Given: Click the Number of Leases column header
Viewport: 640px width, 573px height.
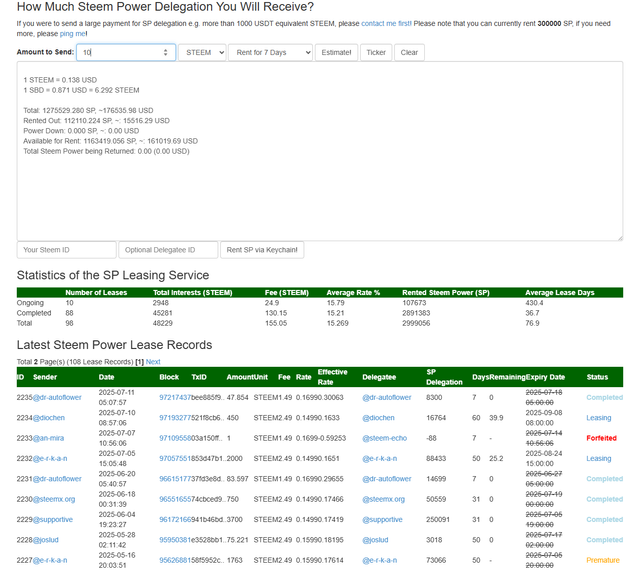Looking at the screenshot, I should click(x=96, y=293).
